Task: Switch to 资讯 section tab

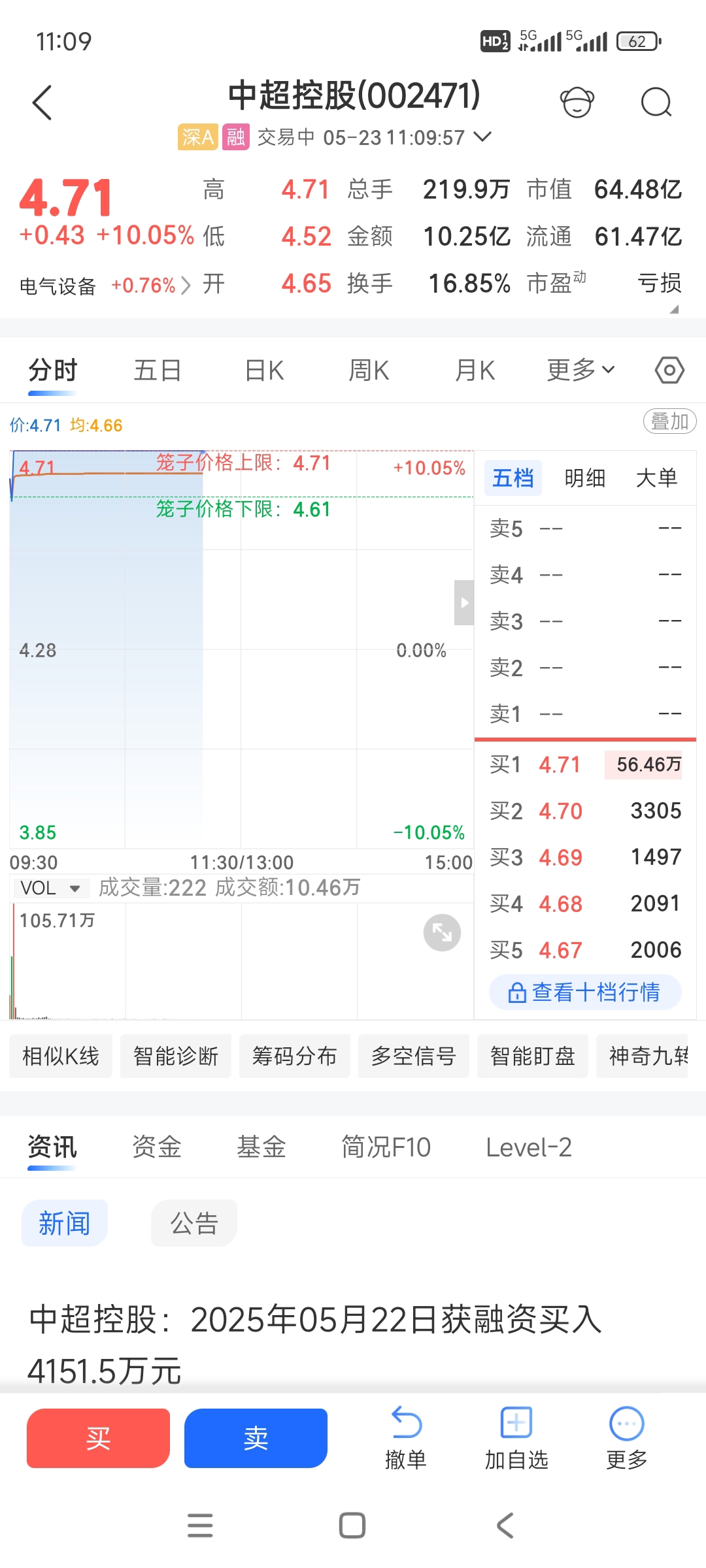Action: click(x=52, y=1147)
